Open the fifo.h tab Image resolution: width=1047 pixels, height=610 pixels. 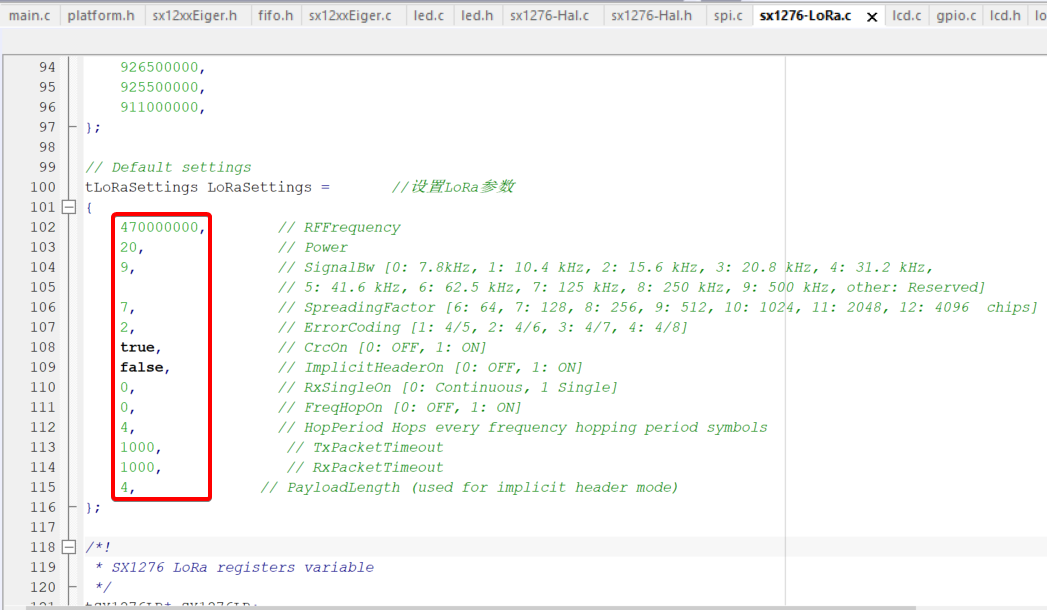coord(275,16)
